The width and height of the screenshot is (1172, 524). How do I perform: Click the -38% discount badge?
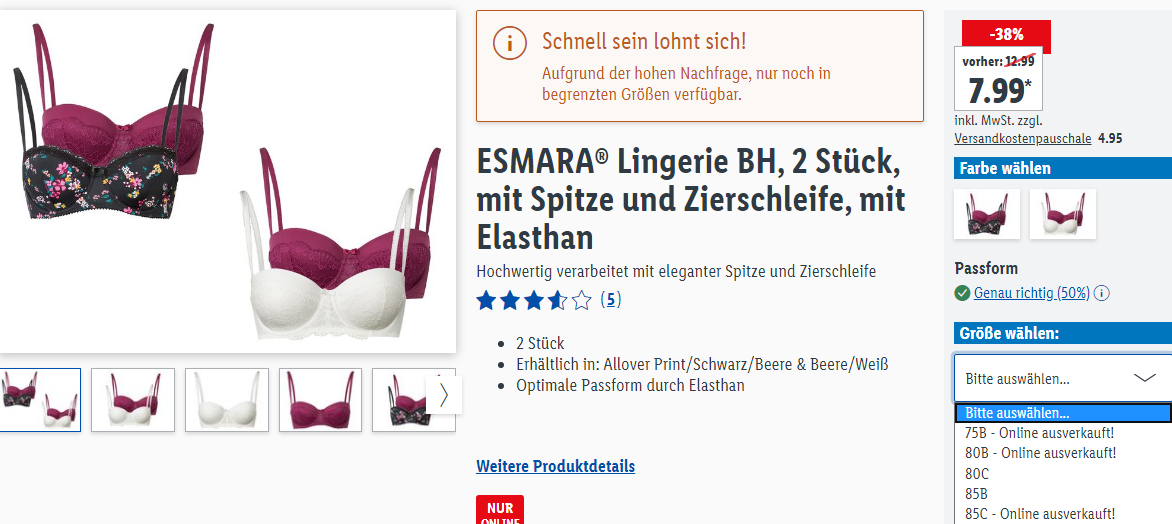coord(1006,34)
